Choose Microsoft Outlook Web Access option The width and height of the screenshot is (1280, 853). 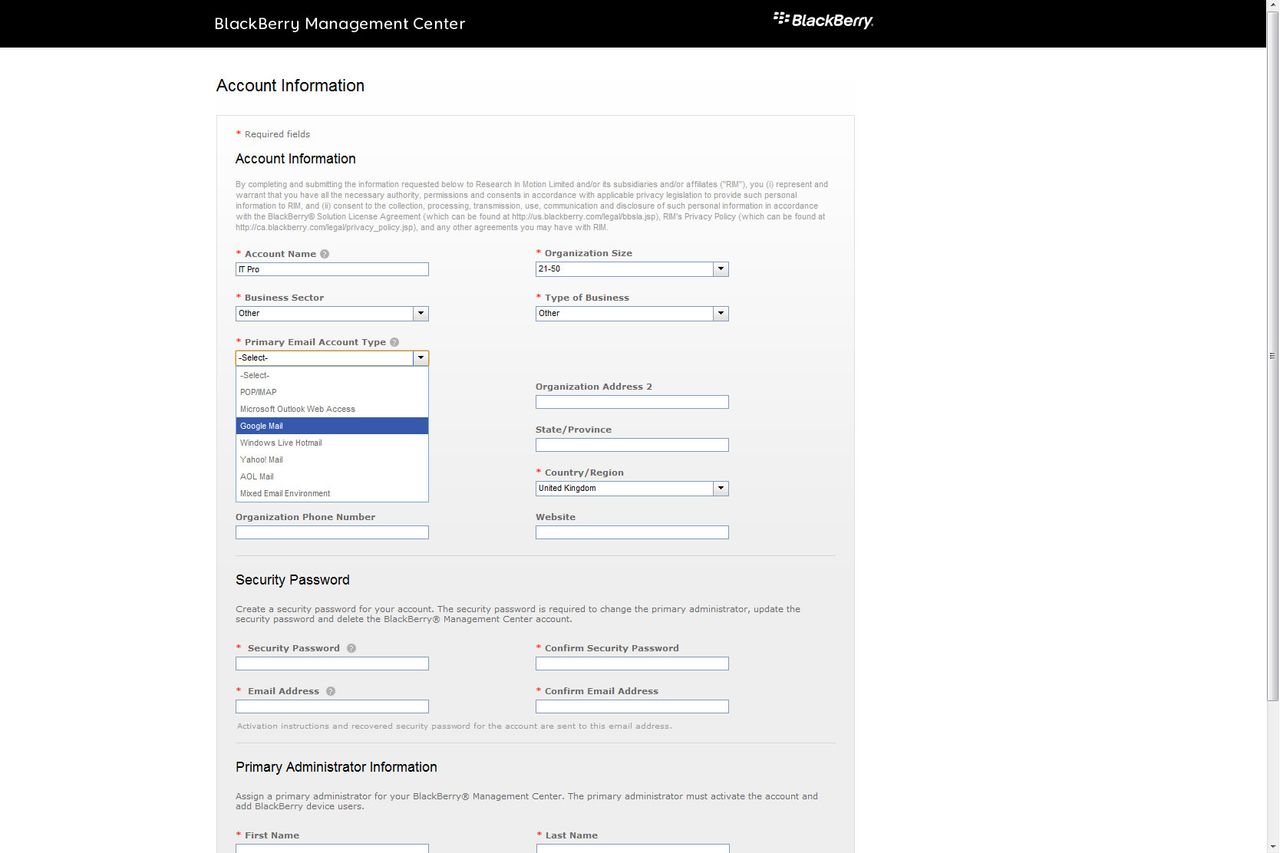coord(332,409)
